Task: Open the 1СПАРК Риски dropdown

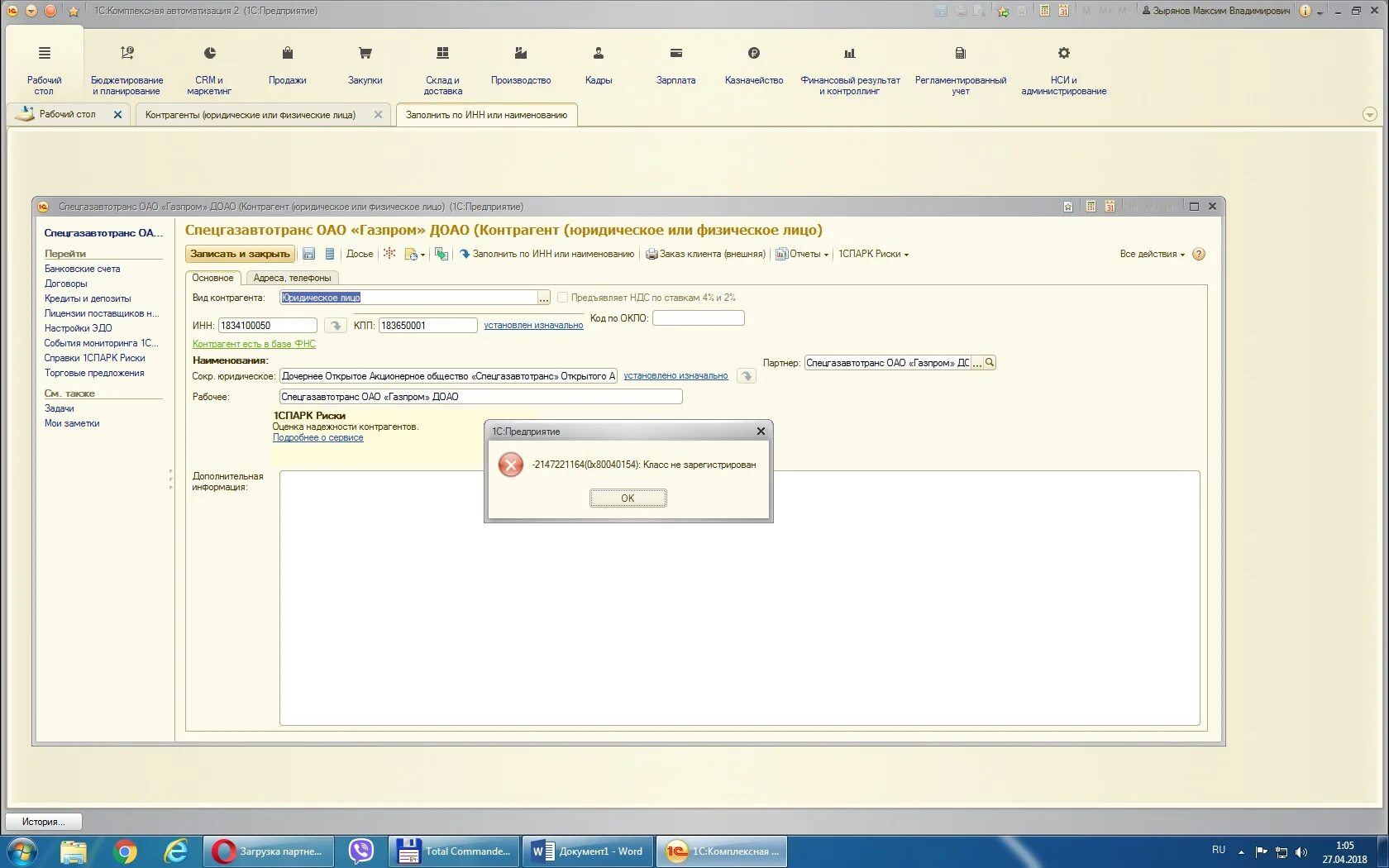Action: coord(873,254)
